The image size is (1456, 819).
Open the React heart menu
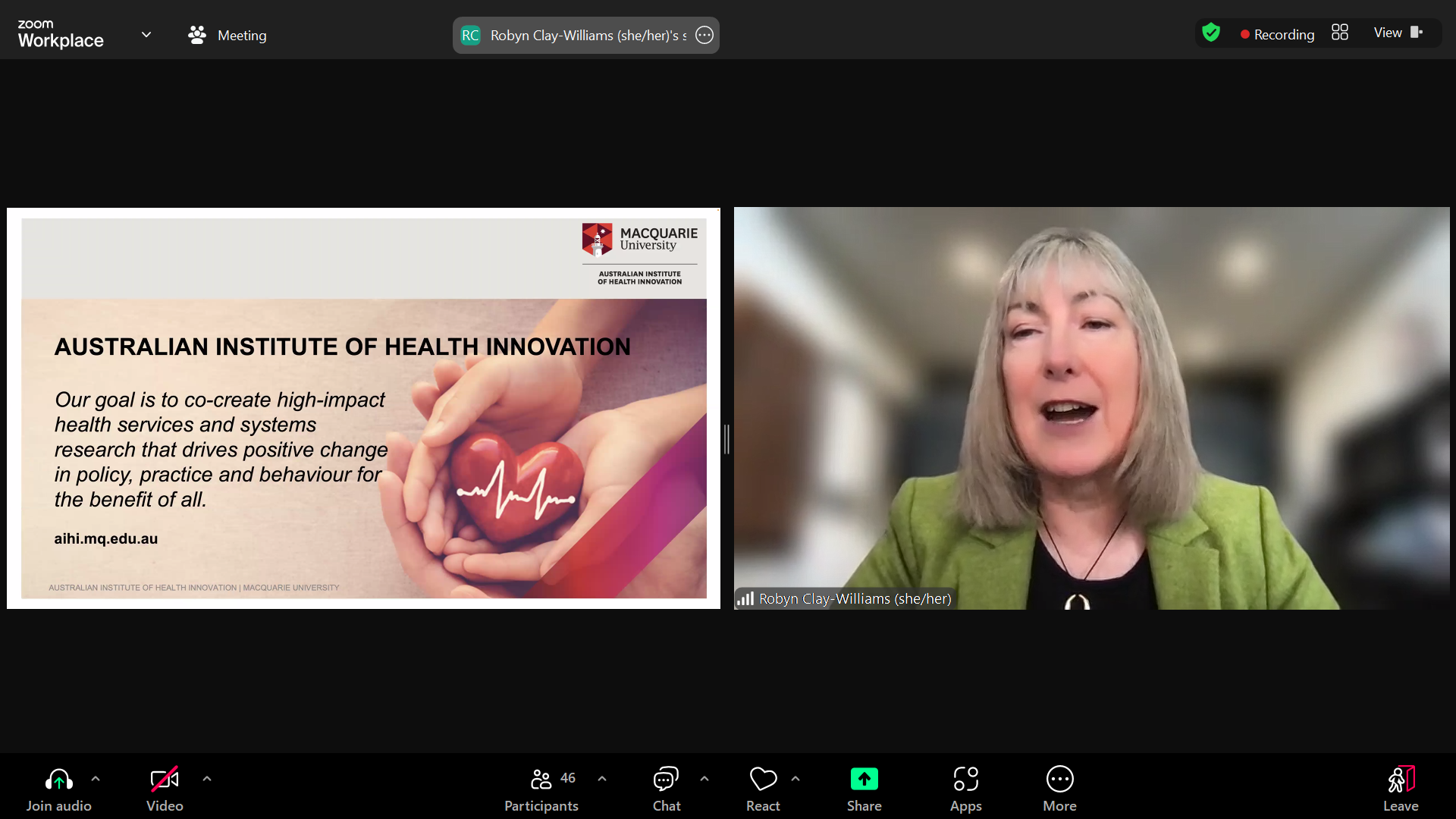[763, 789]
